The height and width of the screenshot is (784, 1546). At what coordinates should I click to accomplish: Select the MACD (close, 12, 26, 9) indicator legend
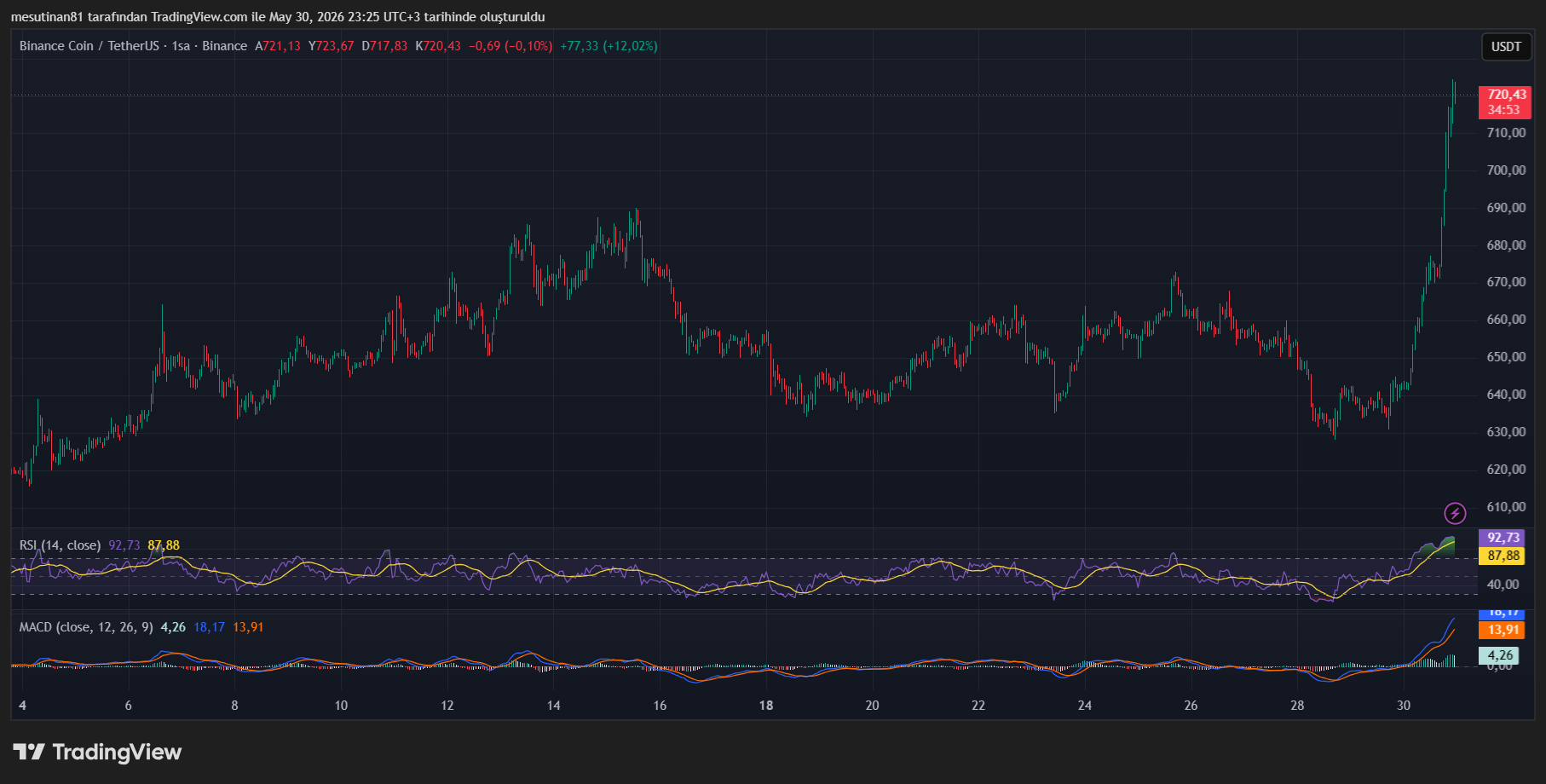click(86, 627)
